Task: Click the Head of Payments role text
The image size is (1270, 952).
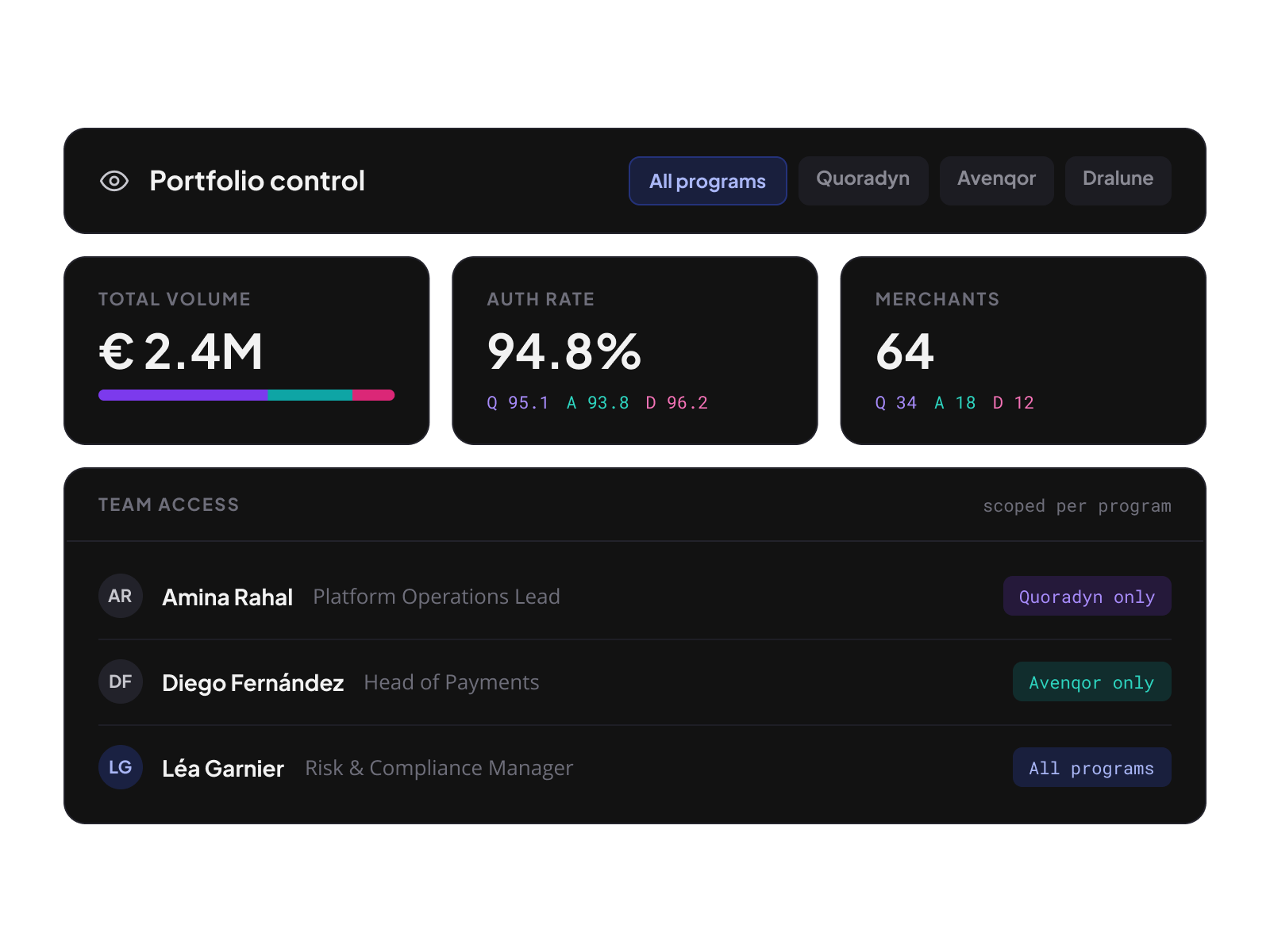Action: pyautogui.click(x=451, y=682)
